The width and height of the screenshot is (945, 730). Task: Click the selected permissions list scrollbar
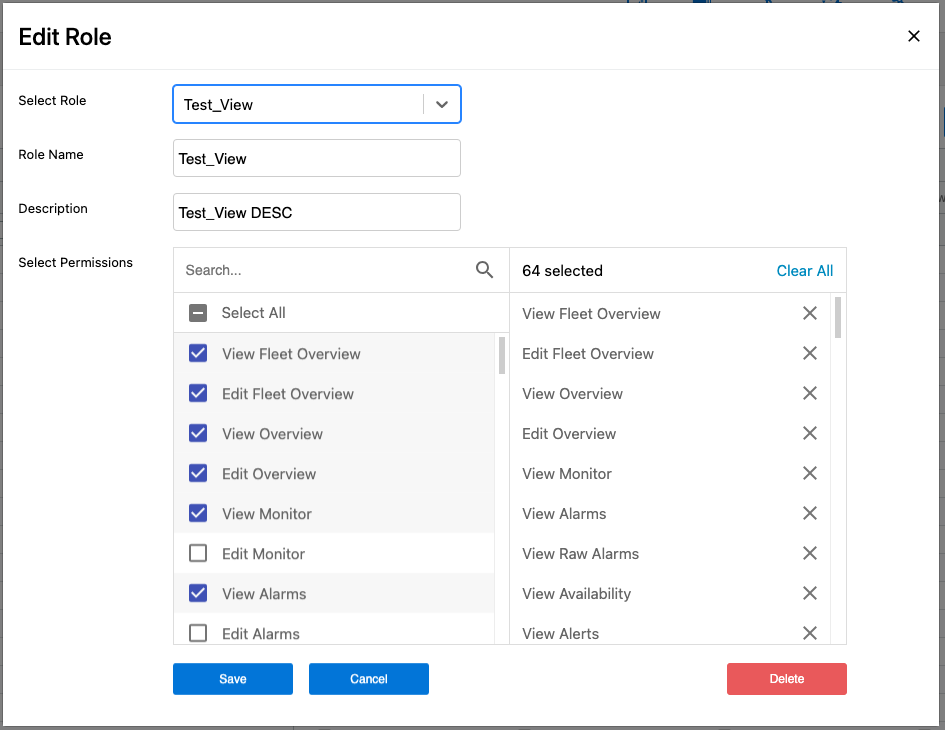pos(838,318)
